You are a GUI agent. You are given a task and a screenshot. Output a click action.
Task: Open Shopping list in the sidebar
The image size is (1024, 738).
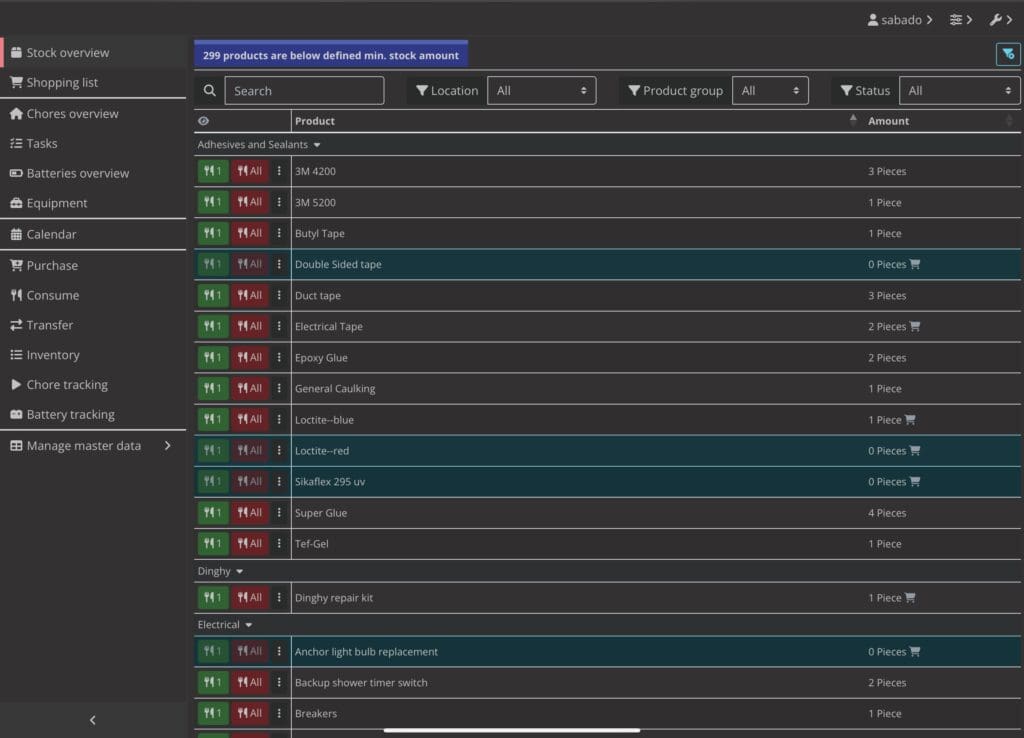(62, 83)
